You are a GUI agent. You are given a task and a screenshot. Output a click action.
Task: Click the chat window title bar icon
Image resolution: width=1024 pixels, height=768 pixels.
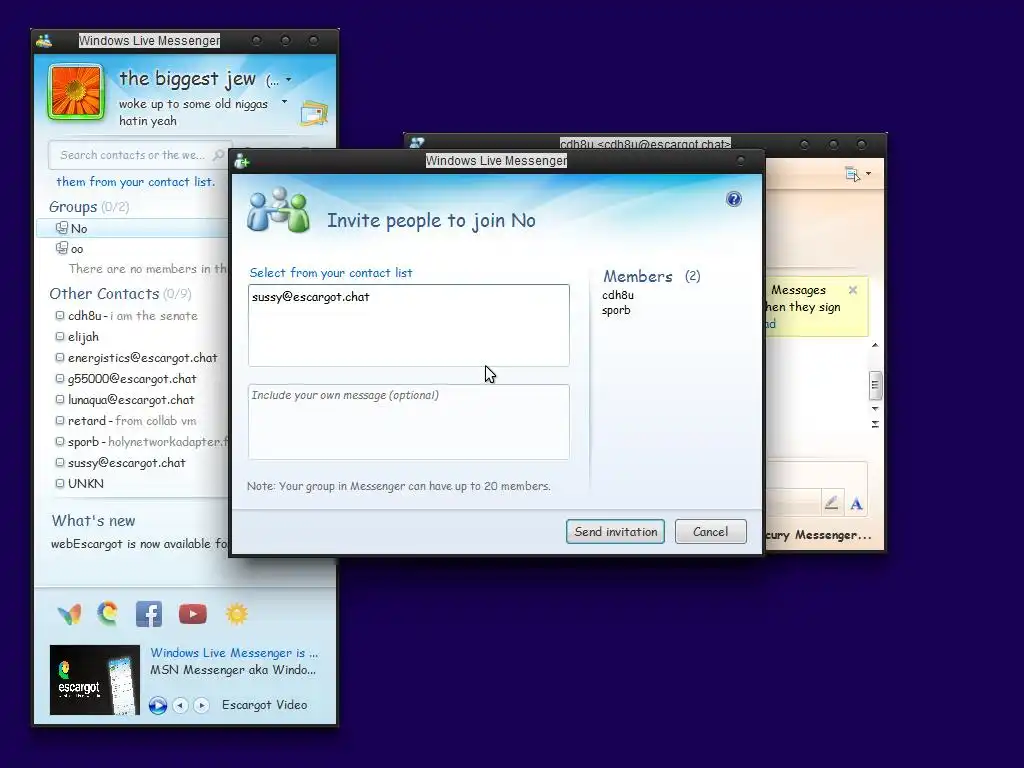coord(417,142)
